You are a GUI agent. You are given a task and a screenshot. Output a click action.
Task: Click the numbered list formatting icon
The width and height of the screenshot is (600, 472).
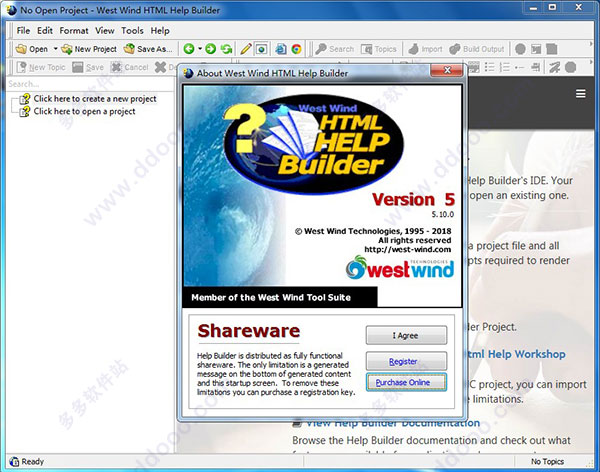click(505, 67)
